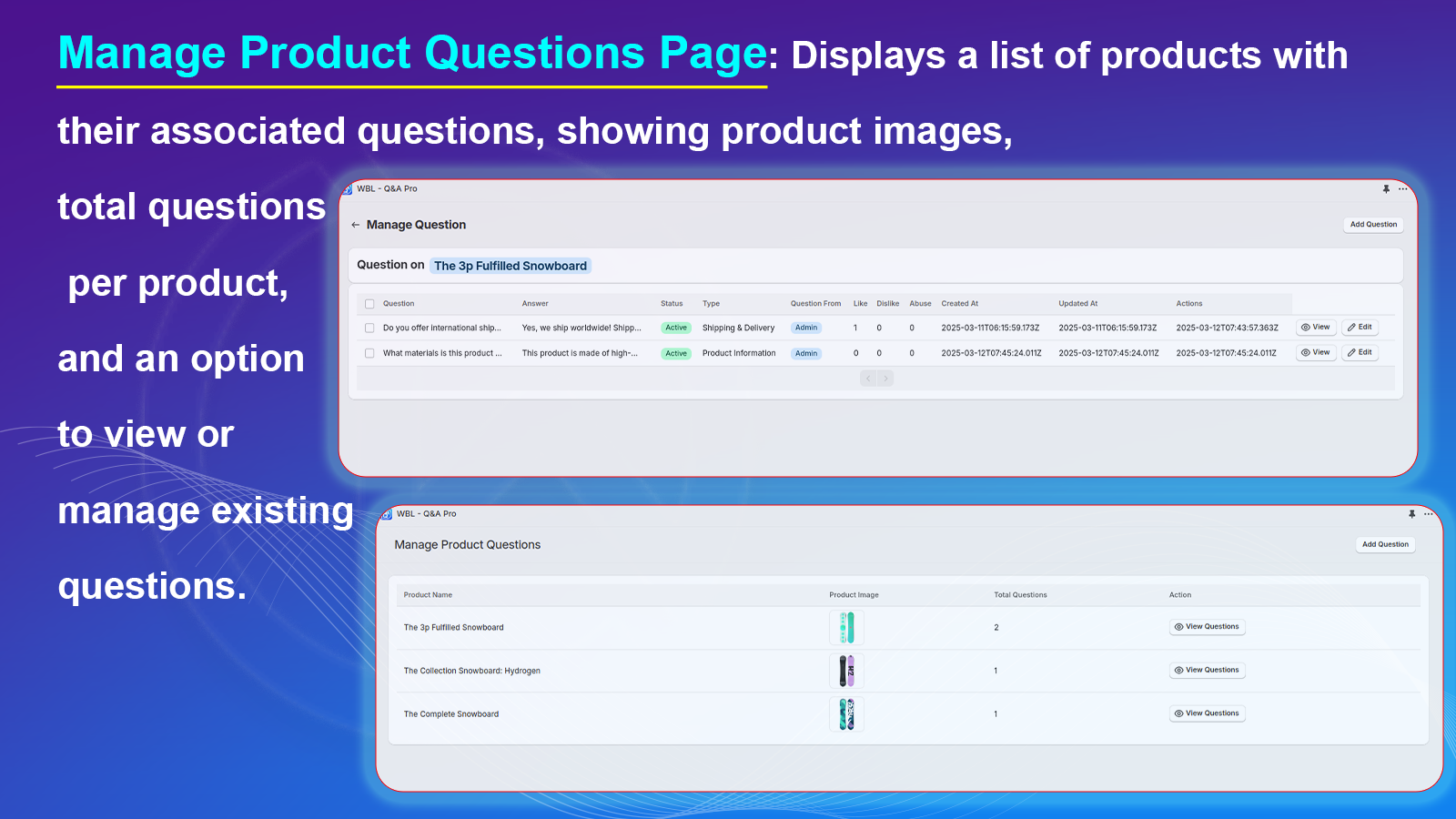
Task: Click The Complete Snowboard product image
Action: tap(846, 714)
